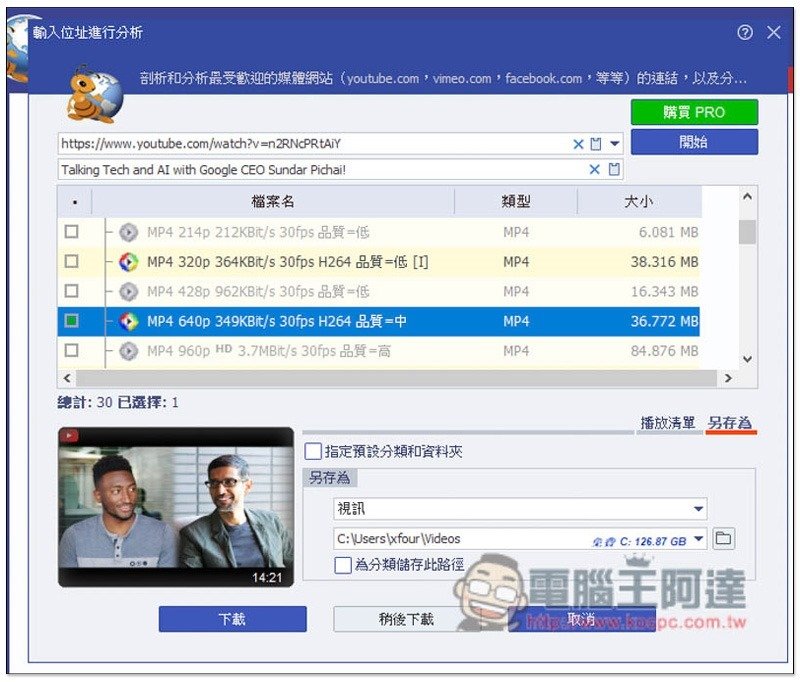Clear the video title with the X icon
Viewport: 800px width, 682px height.
click(x=594, y=169)
